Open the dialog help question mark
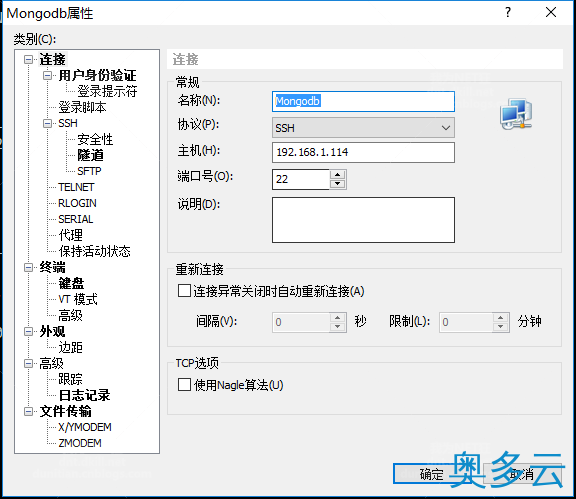 pos(508,12)
